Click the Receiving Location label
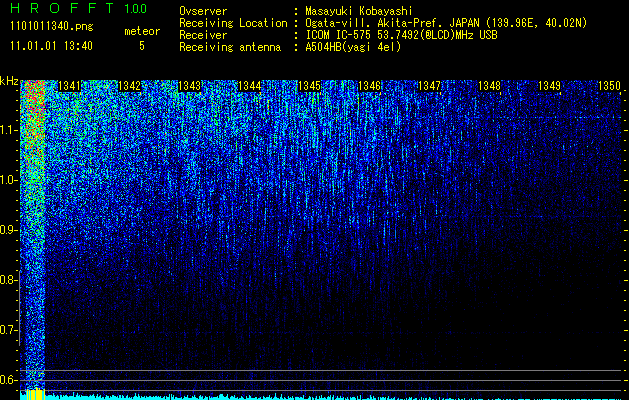629x400 pixels. 233,23
